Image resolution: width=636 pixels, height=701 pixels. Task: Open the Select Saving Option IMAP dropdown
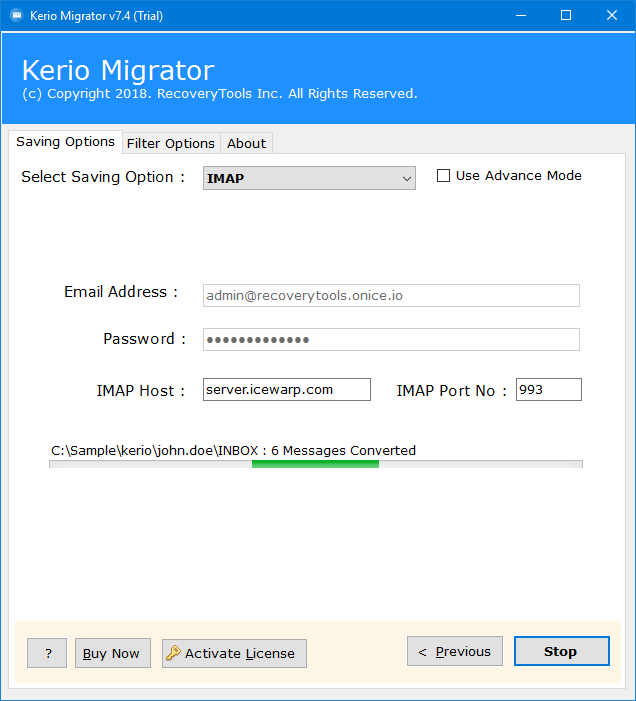click(309, 178)
